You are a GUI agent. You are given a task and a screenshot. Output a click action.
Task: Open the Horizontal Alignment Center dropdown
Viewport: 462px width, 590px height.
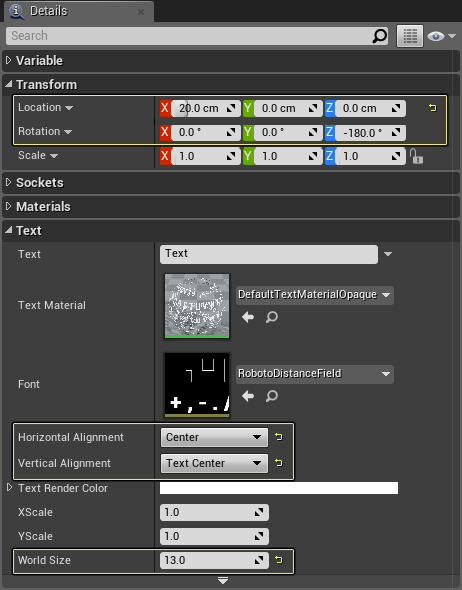click(x=214, y=437)
